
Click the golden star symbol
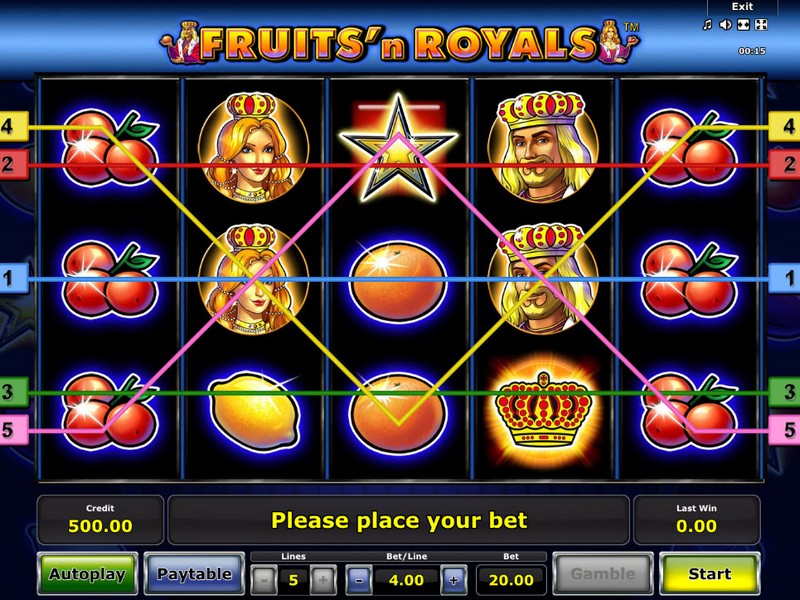(398, 148)
